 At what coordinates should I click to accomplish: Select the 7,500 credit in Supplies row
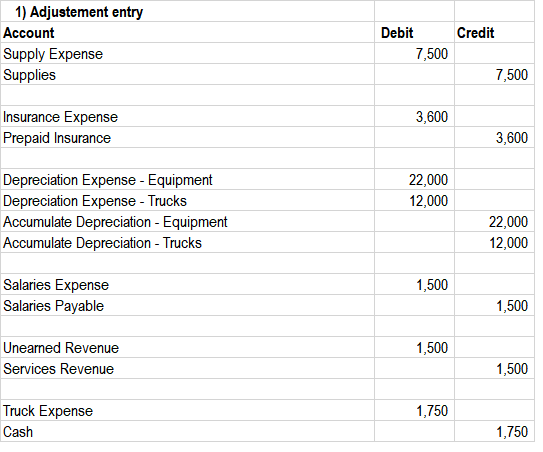tap(495, 74)
